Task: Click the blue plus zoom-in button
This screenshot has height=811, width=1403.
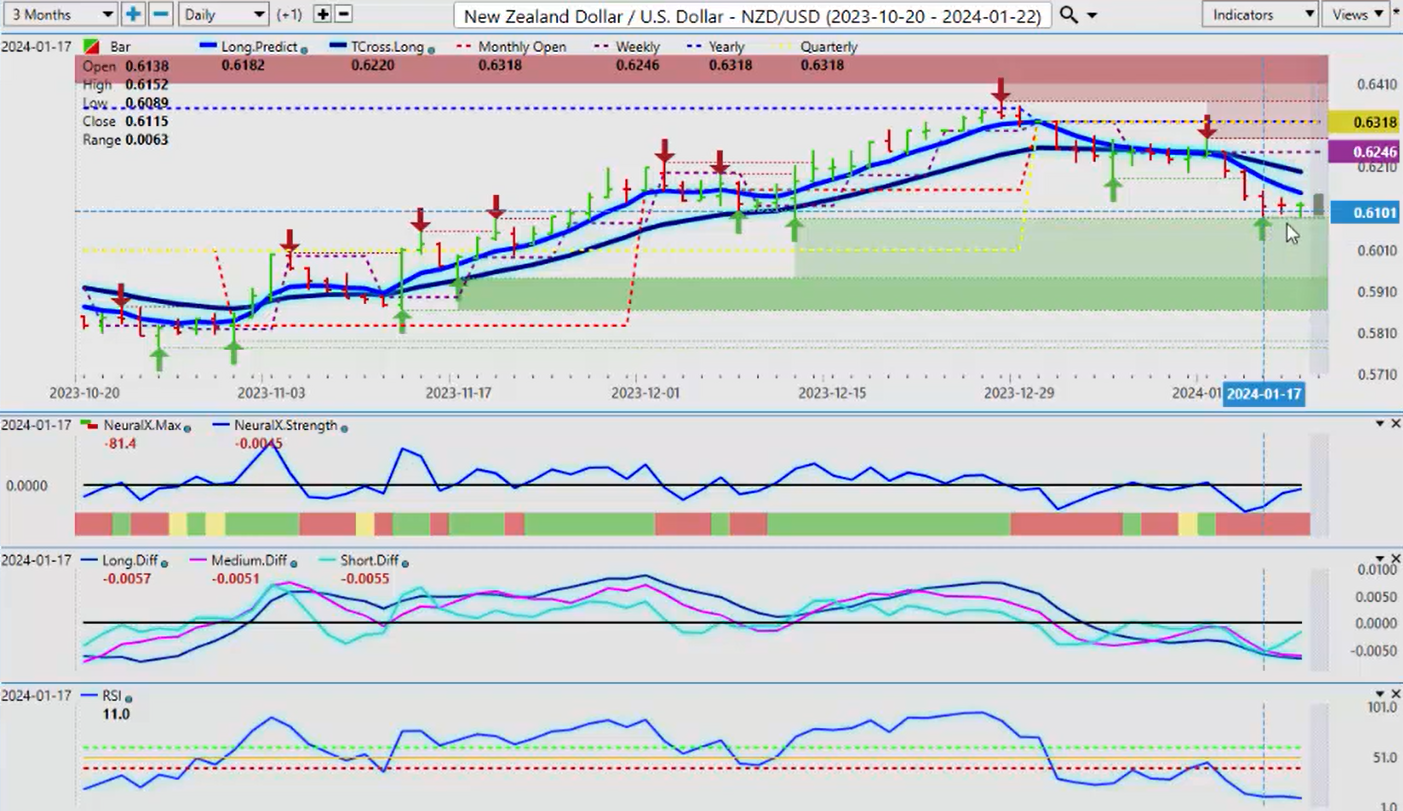Action: pyautogui.click(x=133, y=14)
